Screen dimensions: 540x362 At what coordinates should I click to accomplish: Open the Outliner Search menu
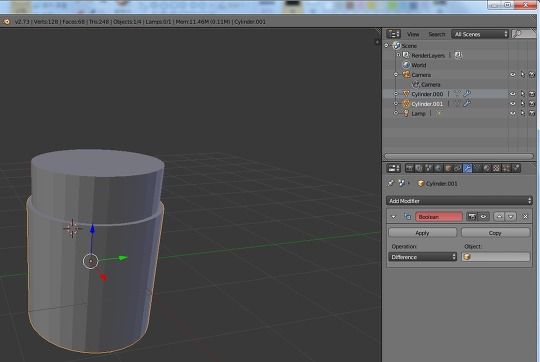coord(436,34)
